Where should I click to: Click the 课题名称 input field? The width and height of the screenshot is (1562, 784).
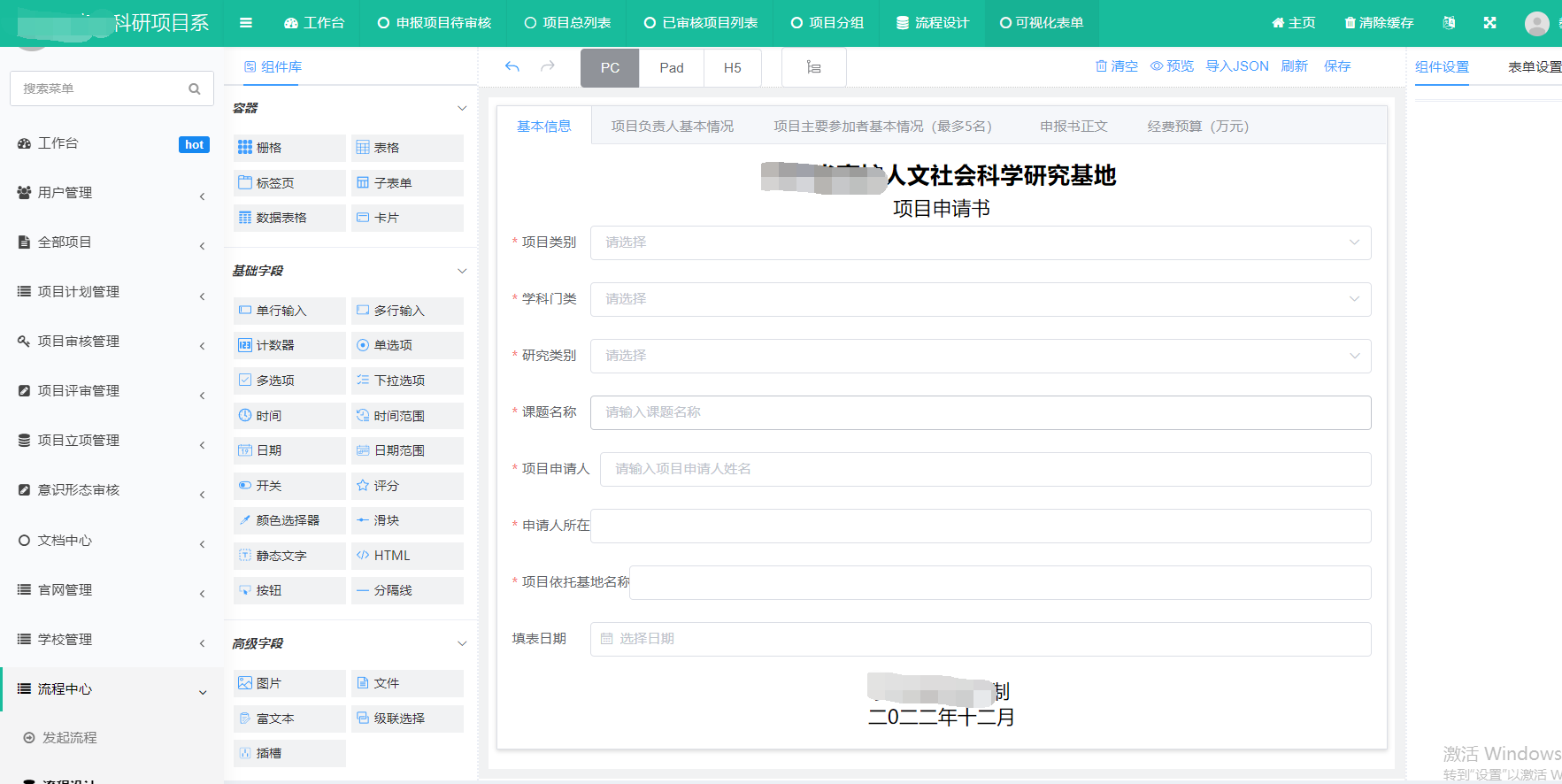(x=981, y=412)
